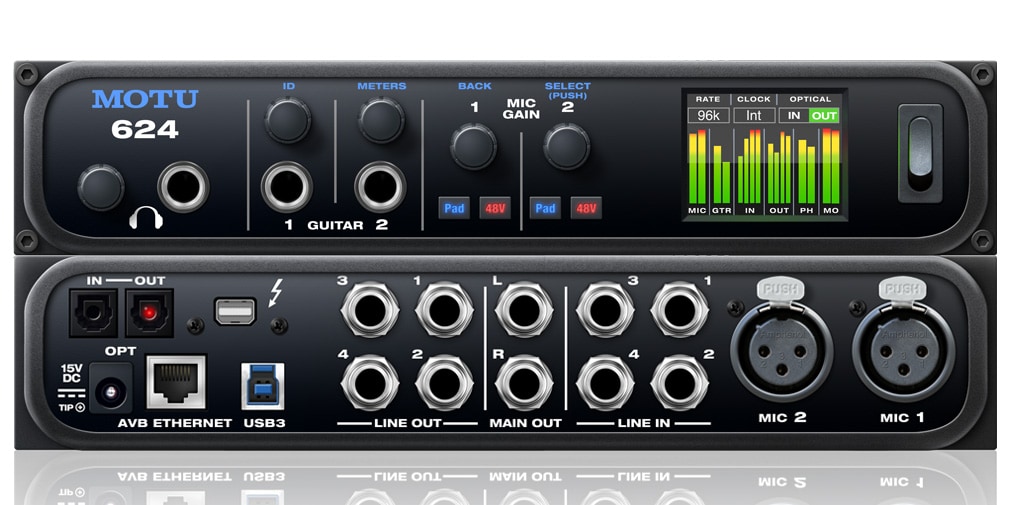The image size is (1011, 505).
Task: Push the PUSH release tab on MIC 2
Action: [x=780, y=288]
